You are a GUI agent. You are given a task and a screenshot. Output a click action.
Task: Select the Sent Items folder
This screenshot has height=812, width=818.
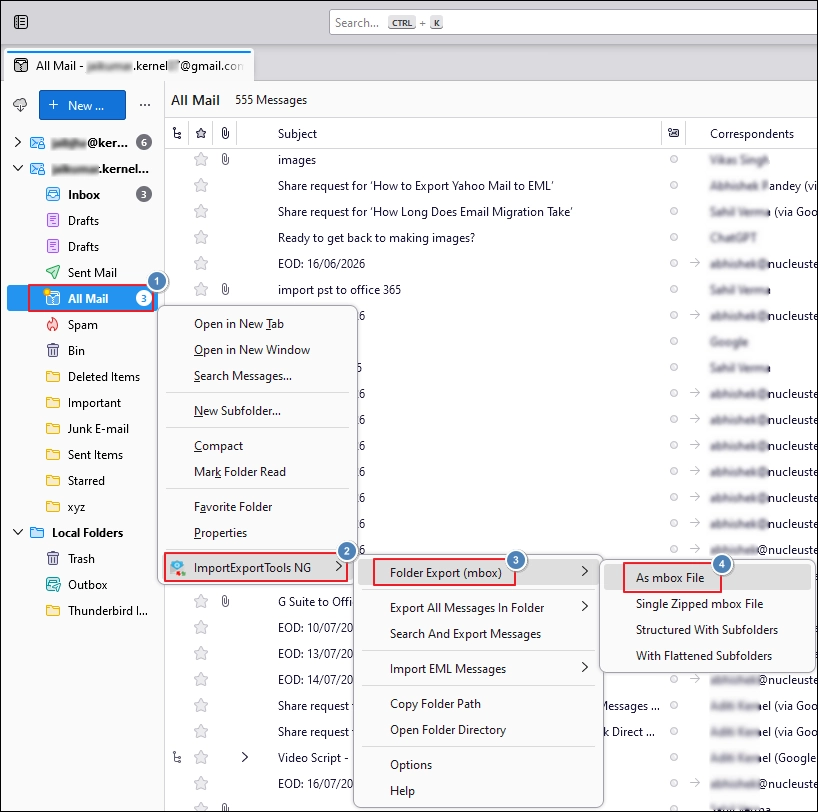click(95, 455)
